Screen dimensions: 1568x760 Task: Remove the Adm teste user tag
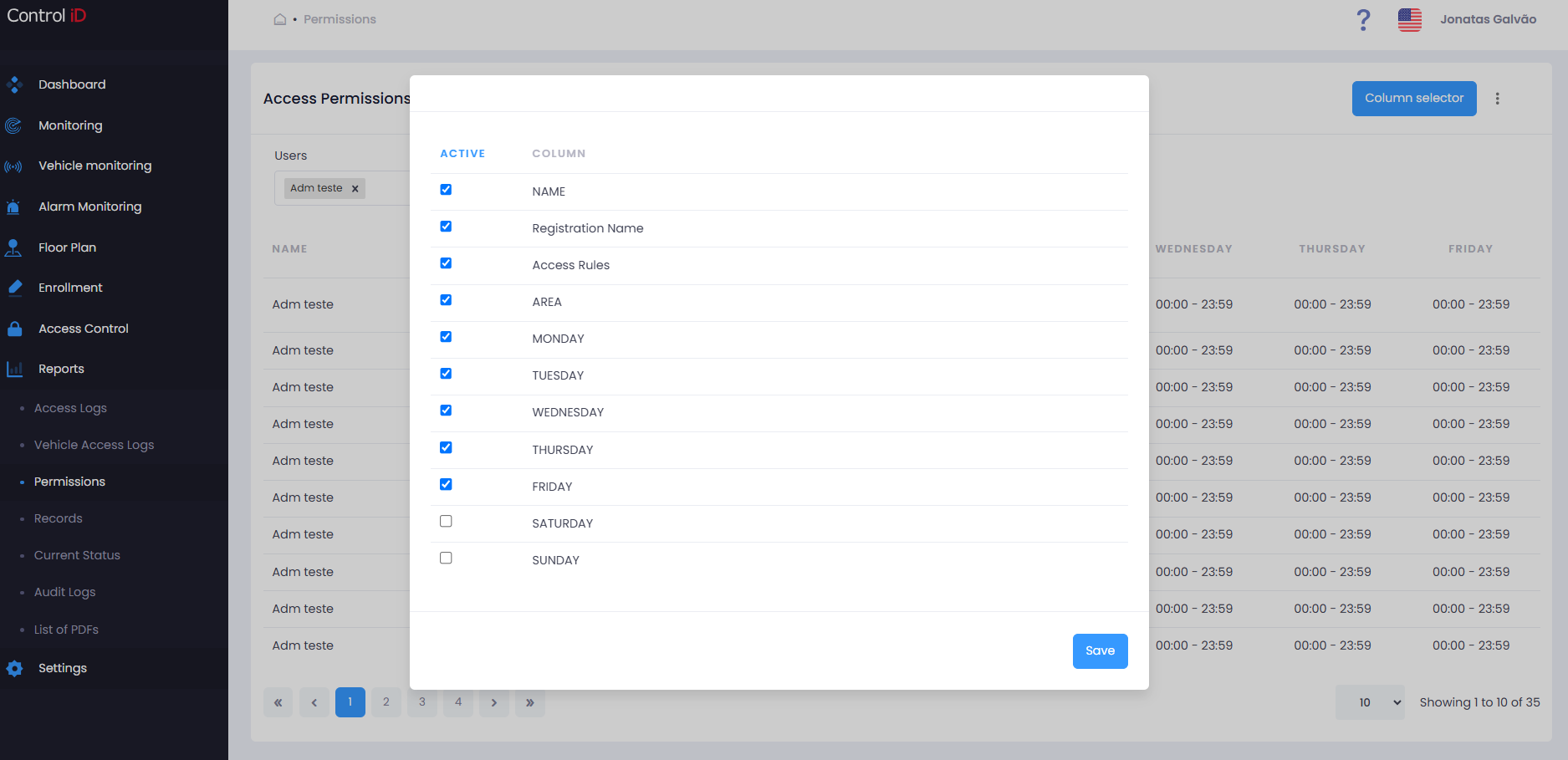tap(355, 189)
